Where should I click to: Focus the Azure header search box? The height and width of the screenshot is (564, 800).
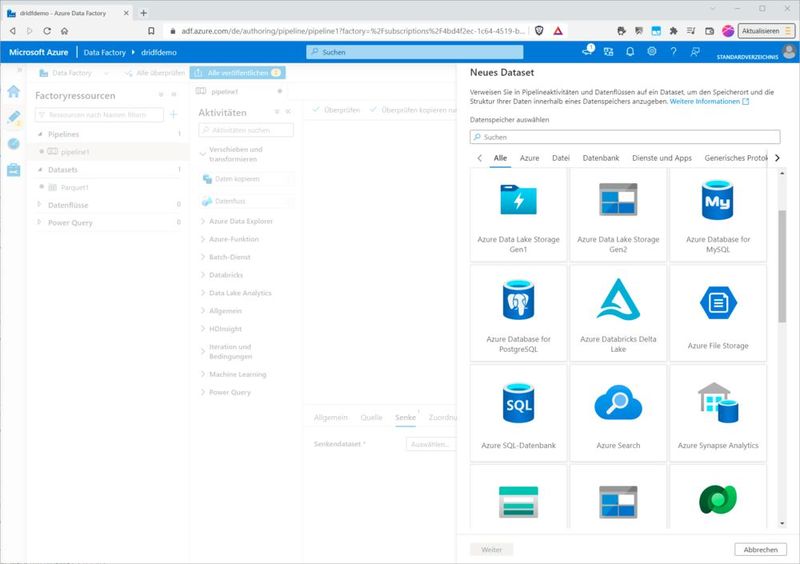tap(414, 52)
